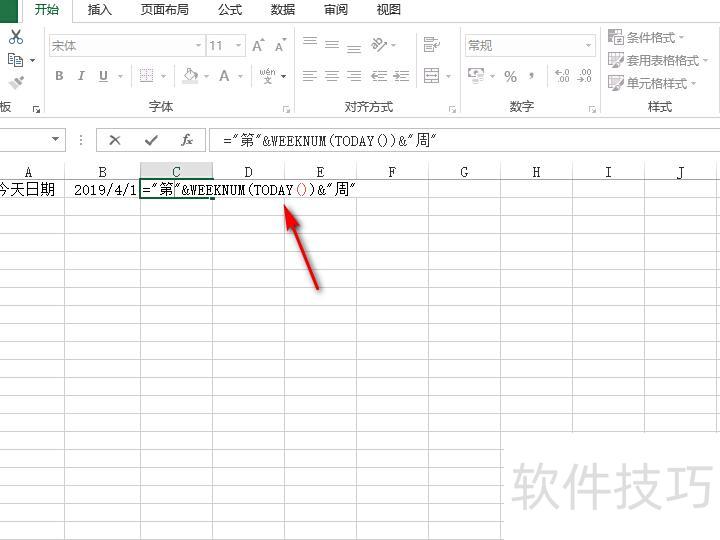Screen dimensions: 720x540
Task: Open the Copy dropdown arrow
Action: click(33, 60)
